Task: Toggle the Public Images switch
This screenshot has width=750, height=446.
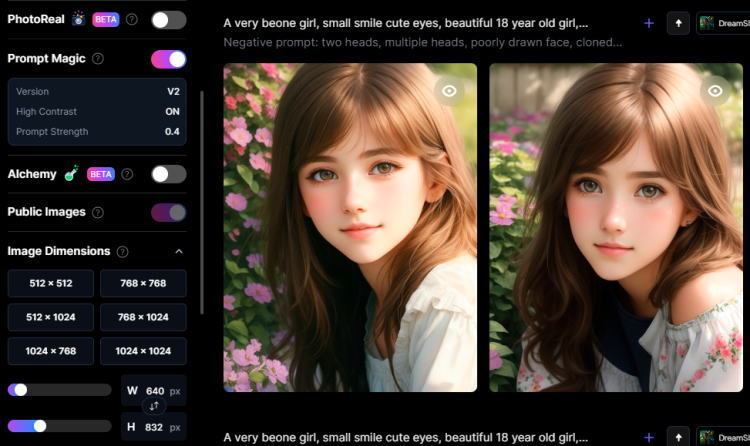Action: tap(168, 212)
